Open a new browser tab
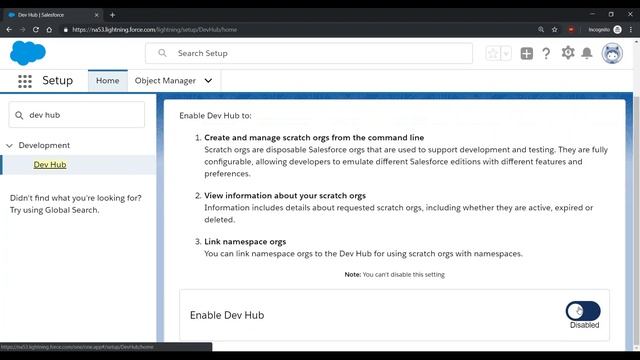Screen dimensions: 640x360 [x=112, y=15]
